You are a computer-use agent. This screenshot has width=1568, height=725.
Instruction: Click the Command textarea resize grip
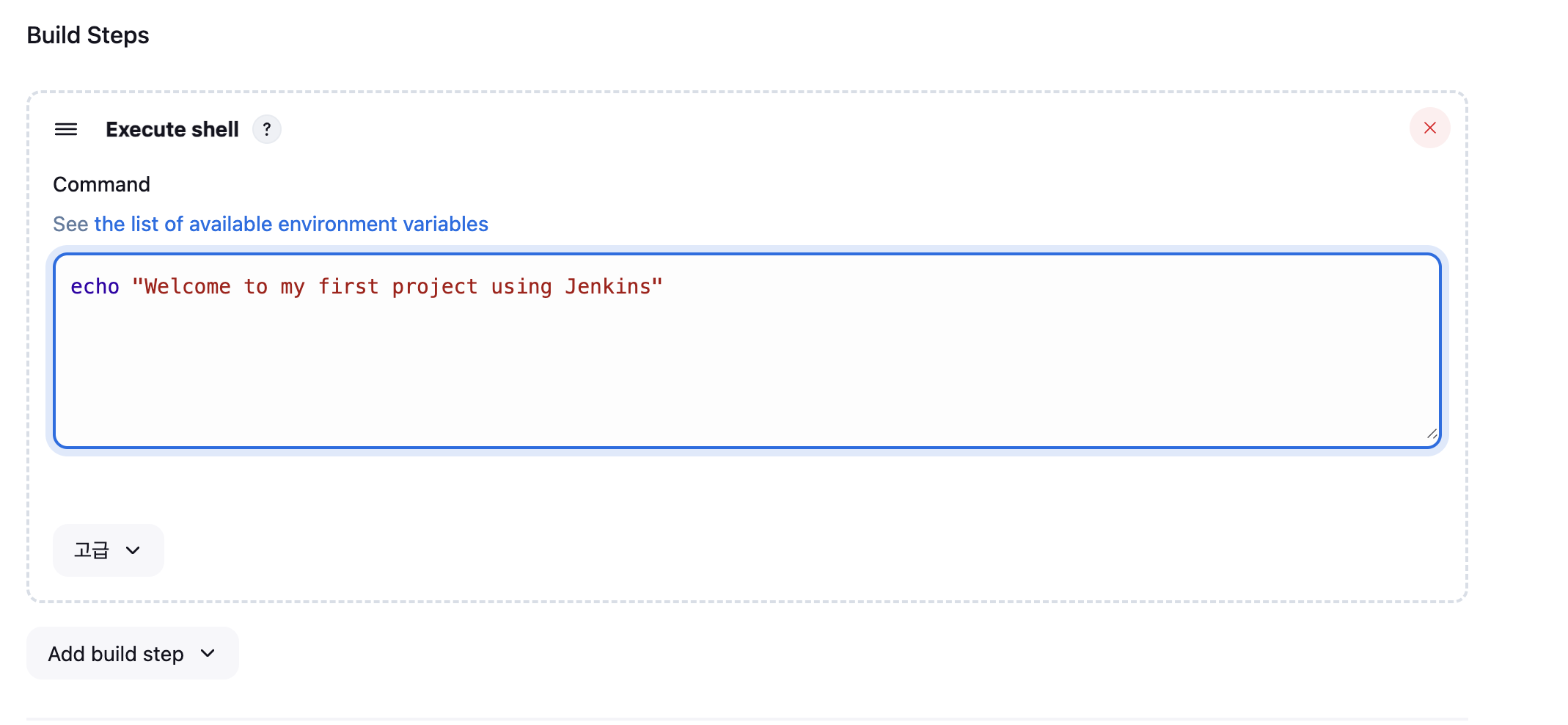(1432, 434)
